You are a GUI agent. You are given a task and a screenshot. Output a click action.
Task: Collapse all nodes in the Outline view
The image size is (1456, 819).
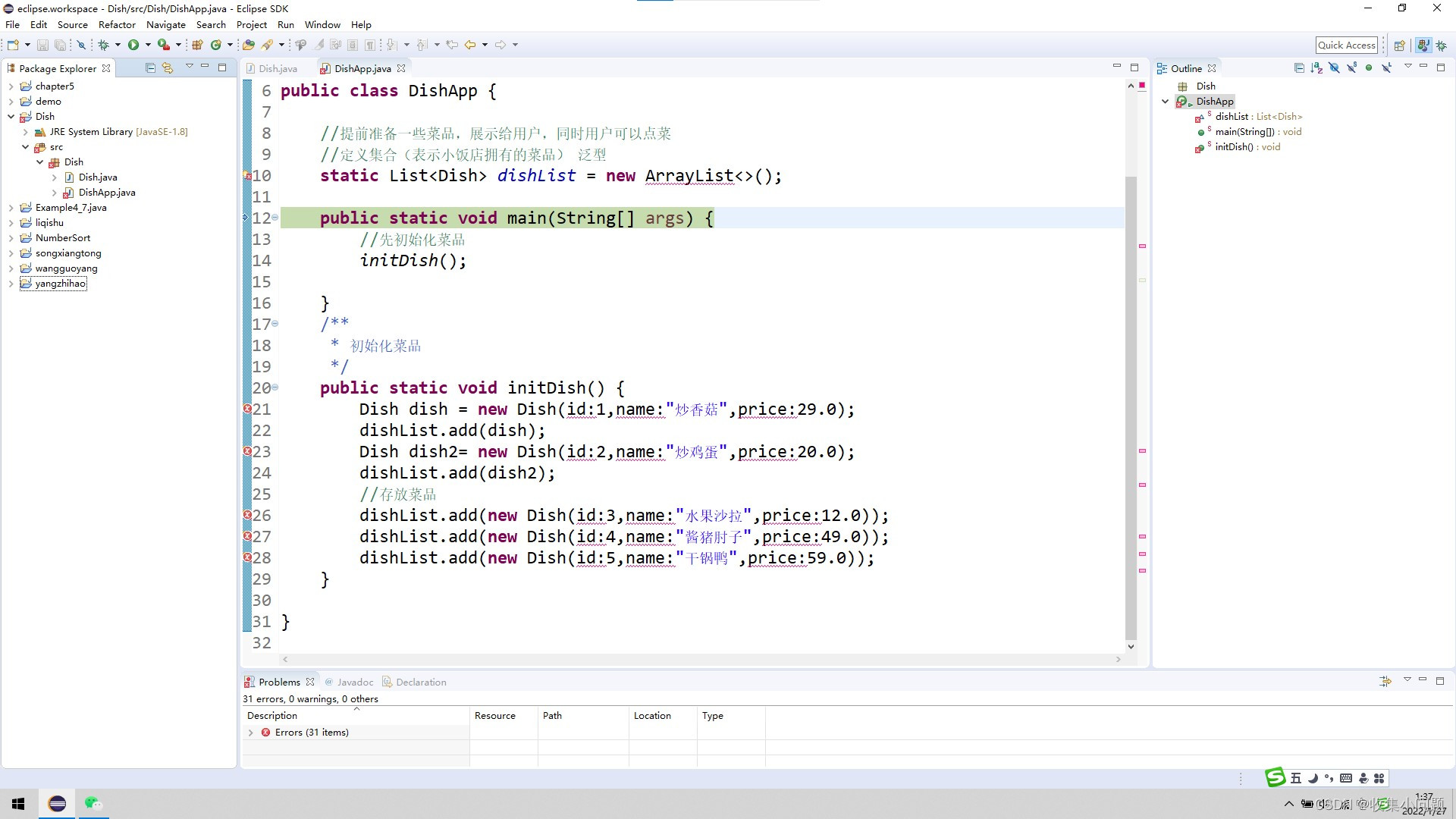(x=1300, y=67)
